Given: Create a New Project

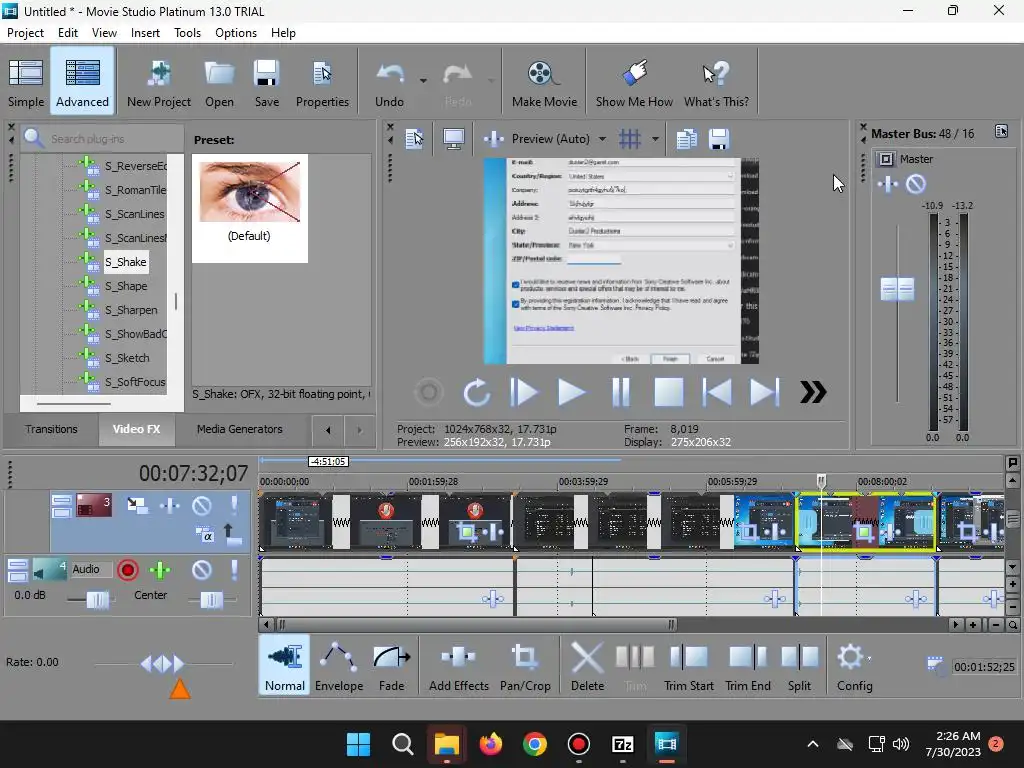Looking at the screenshot, I should click(x=159, y=82).
